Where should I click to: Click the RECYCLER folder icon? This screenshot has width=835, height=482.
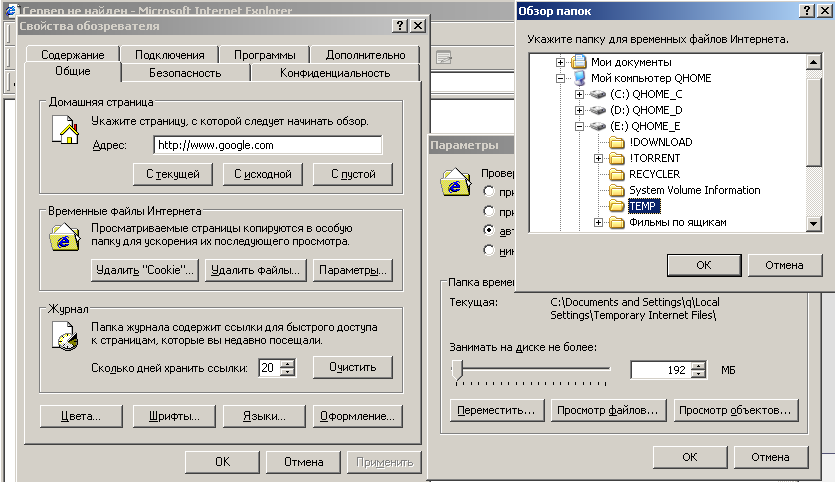pyautogui.click(x=617, y=174)
